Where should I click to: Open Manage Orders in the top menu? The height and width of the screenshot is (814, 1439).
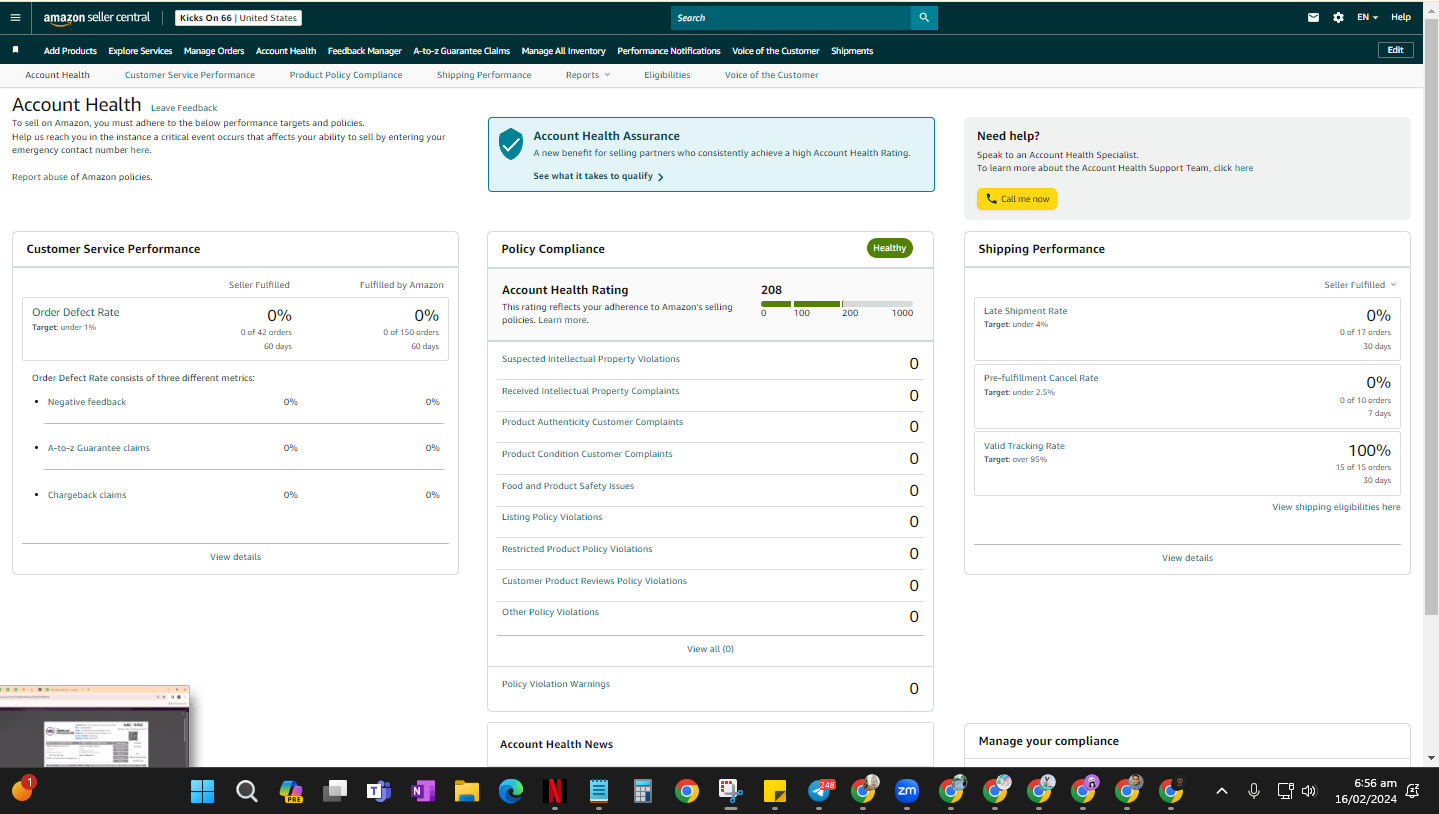tap(214, 51)
